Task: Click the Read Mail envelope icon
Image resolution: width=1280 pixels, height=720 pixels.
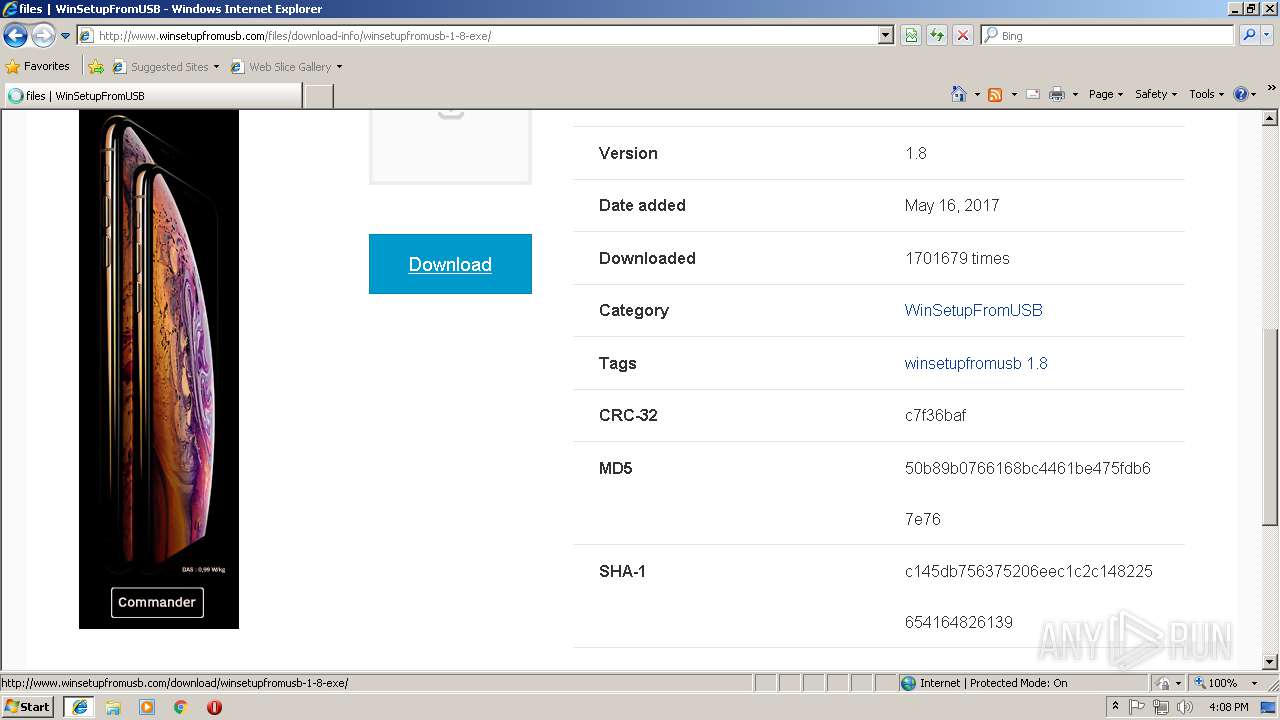Action: tap(1033, 94)
